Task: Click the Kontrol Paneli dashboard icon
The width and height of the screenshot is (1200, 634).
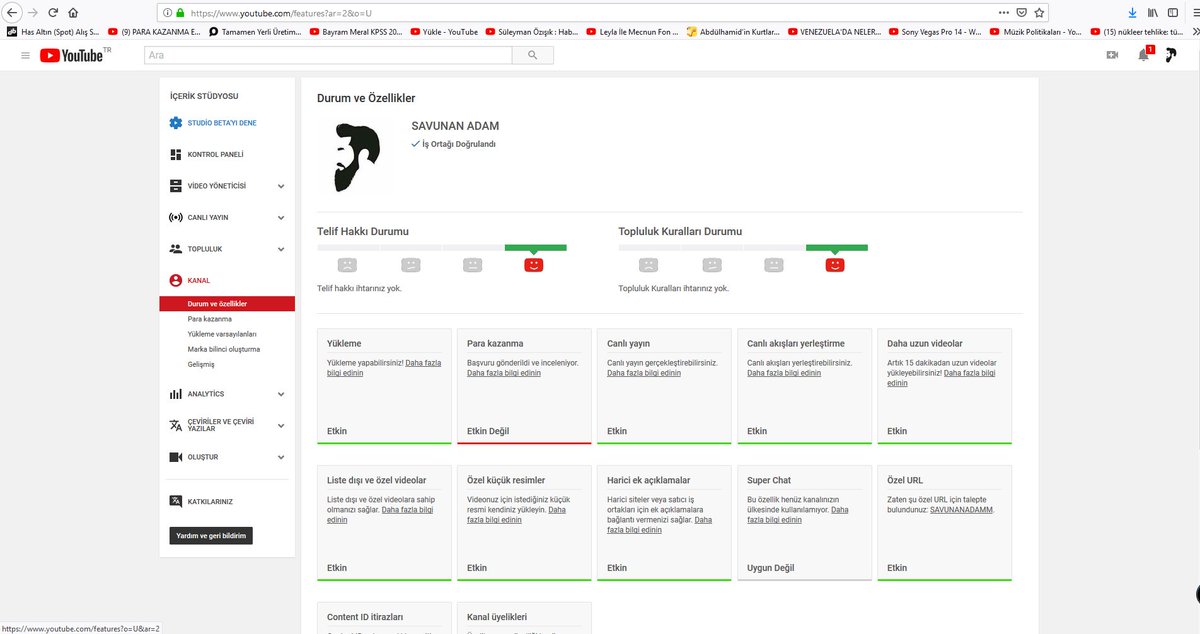Action: pyautogui.click(x=176, y=155)
